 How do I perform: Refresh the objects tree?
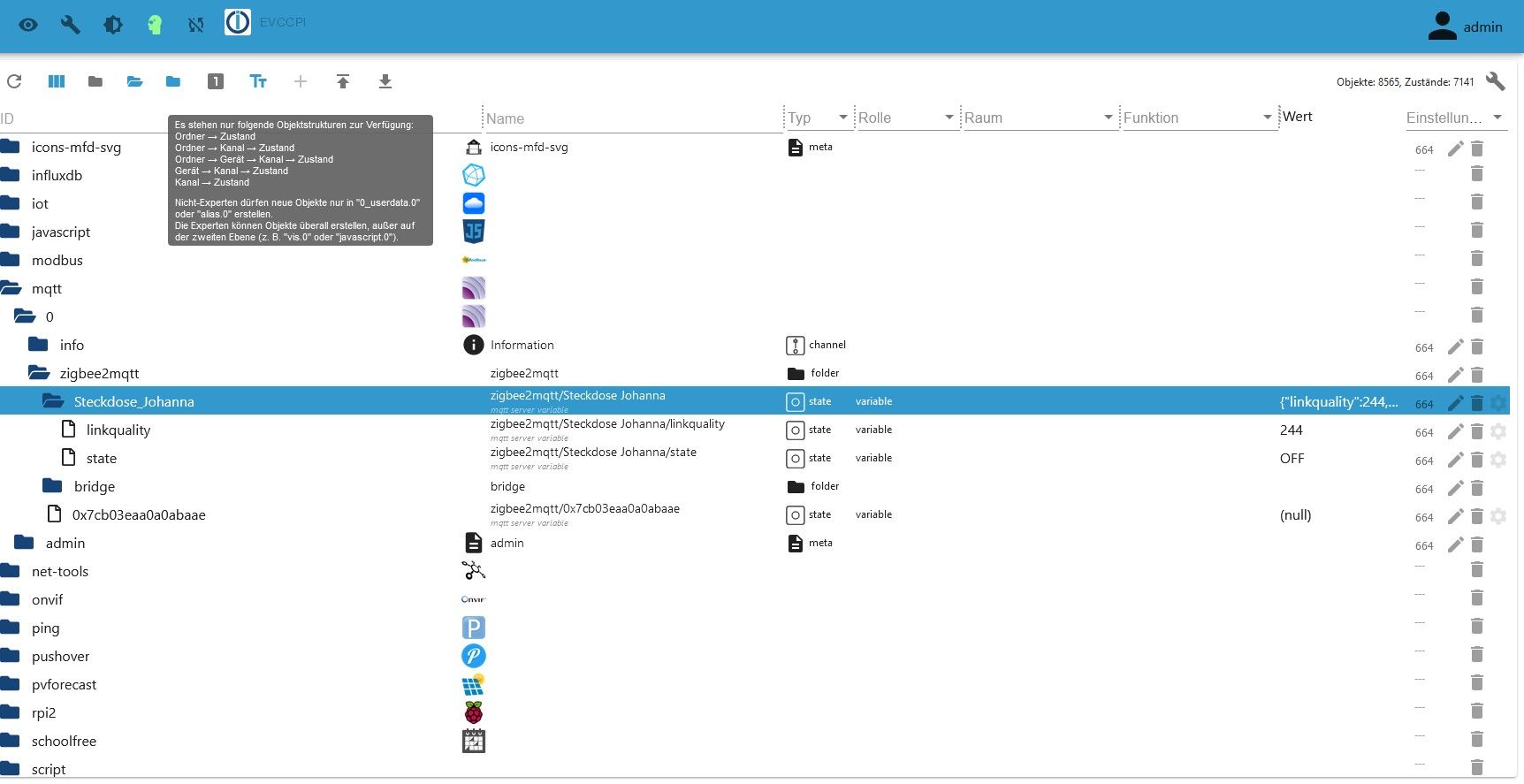(x=14, y=81)
